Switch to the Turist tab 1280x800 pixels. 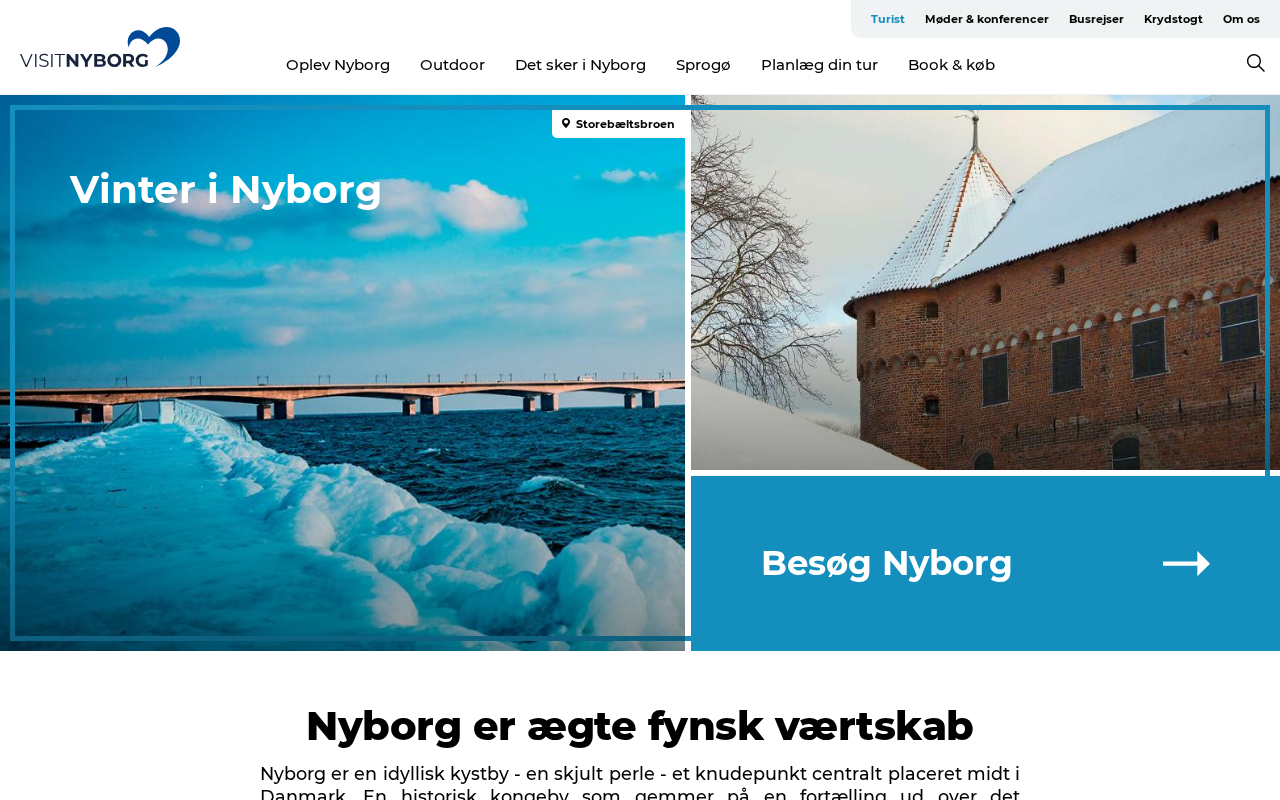click(887, 19)
